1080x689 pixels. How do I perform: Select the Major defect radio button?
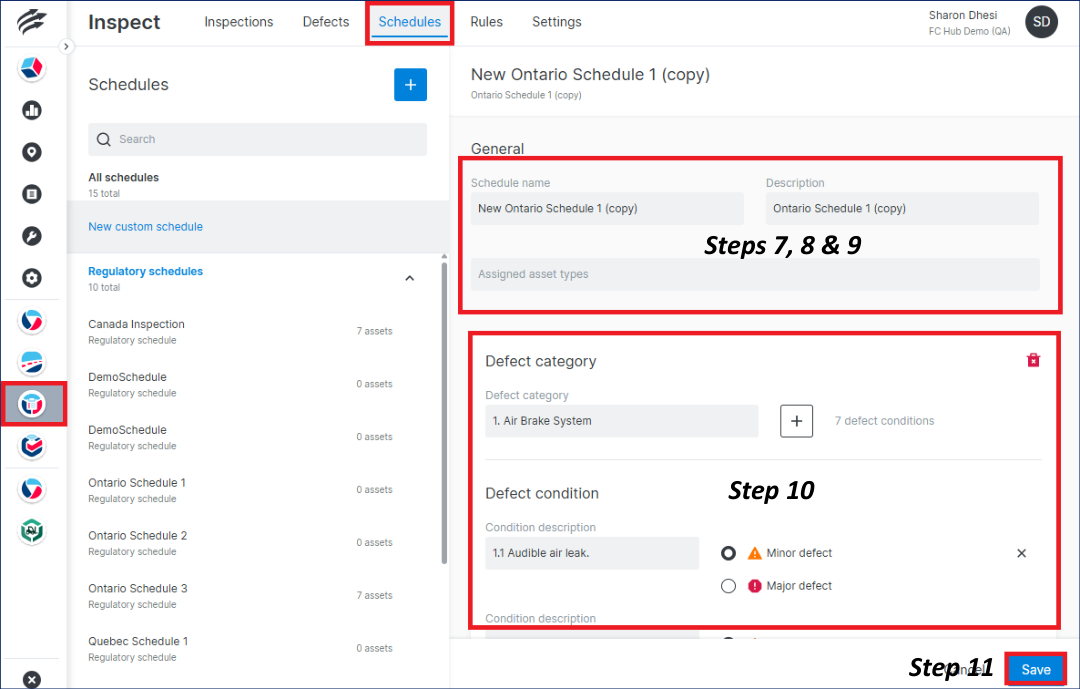point(729,586)
